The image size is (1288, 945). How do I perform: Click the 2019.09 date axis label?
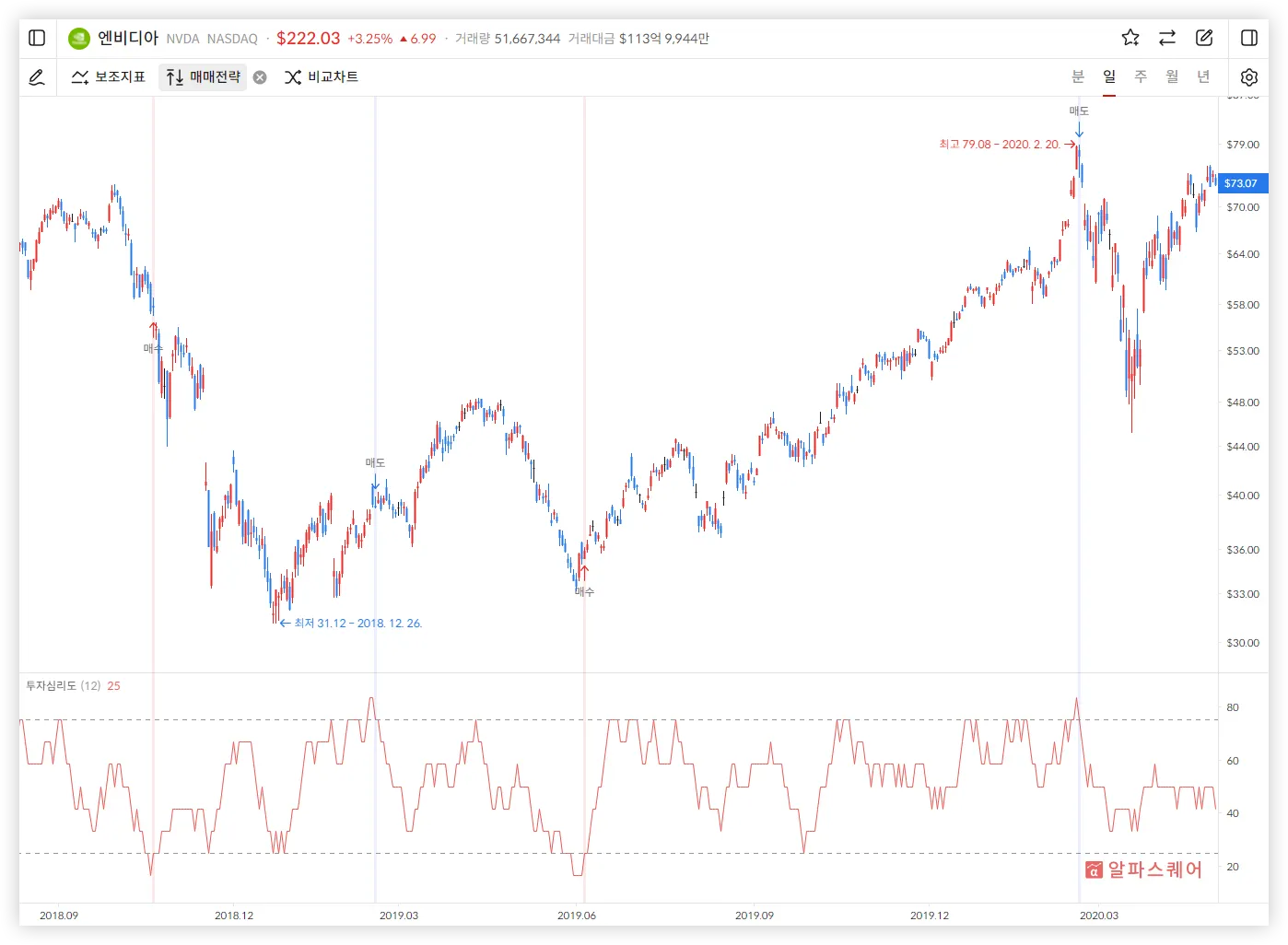(755, 916)
